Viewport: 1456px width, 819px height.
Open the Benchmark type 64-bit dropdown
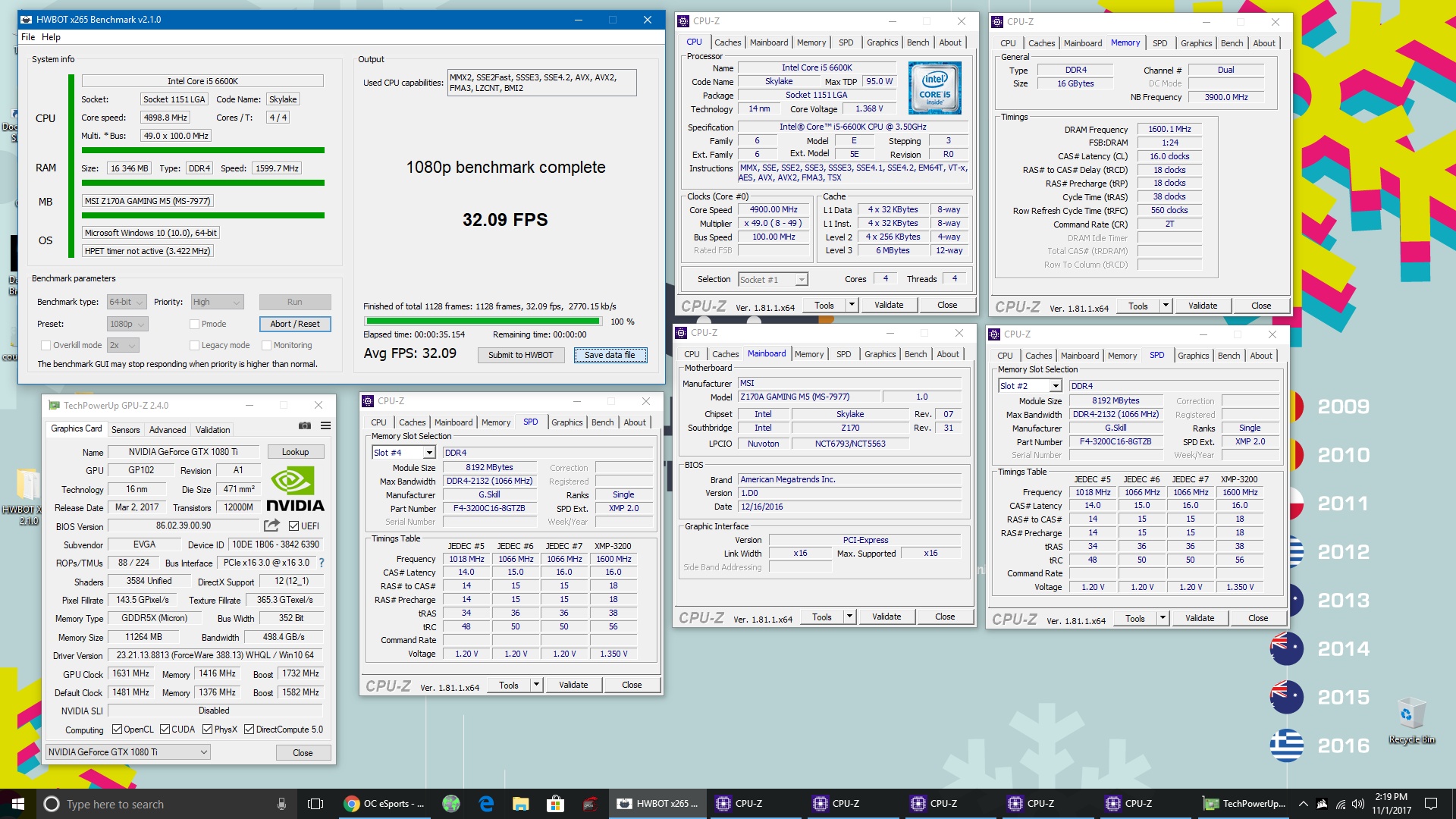pyautogui.click(x=126, y=302)
